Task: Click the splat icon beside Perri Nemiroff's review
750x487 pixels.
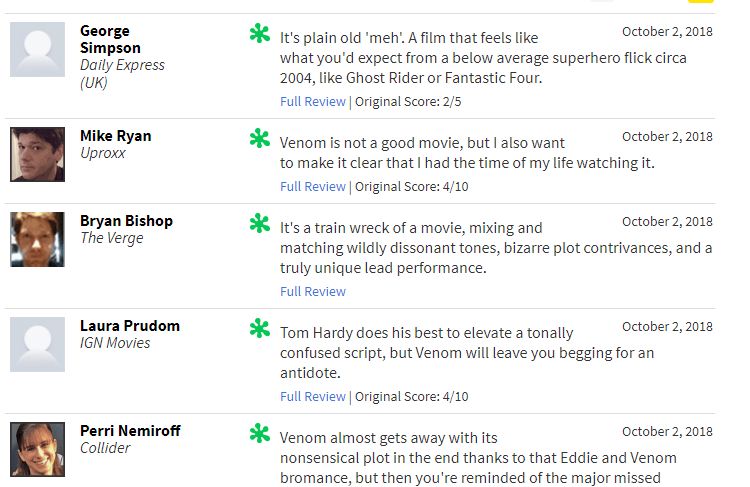Action: click(260, 434)
